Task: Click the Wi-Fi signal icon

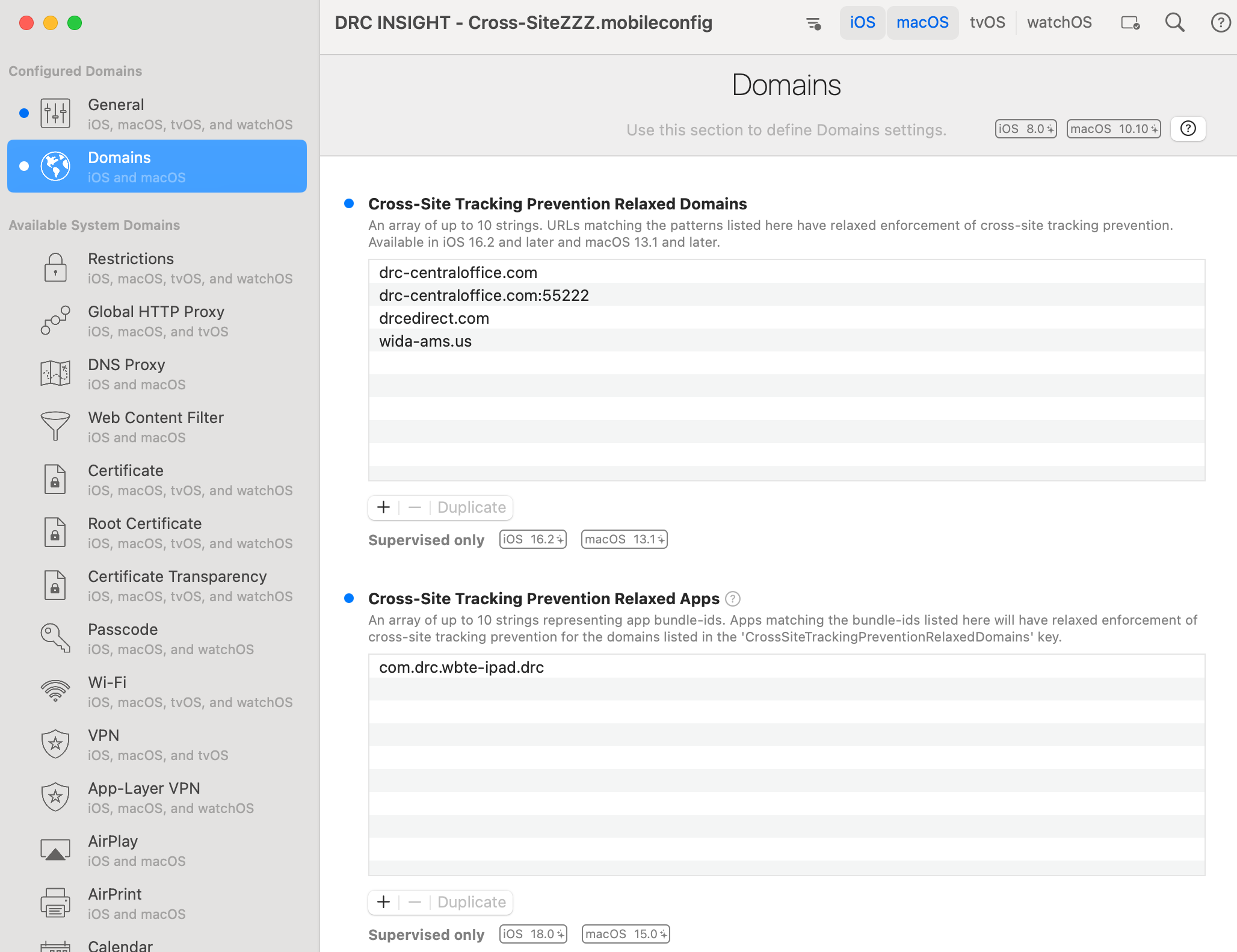Action: (55, 691)
